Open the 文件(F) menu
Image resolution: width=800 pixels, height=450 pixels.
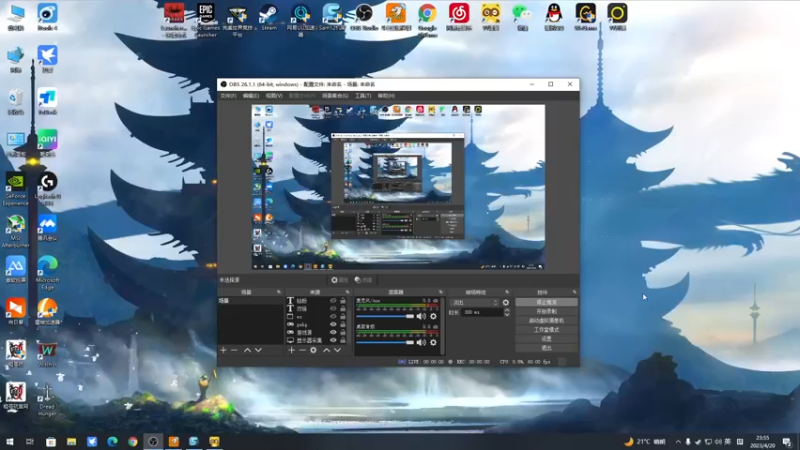point(228,96)
